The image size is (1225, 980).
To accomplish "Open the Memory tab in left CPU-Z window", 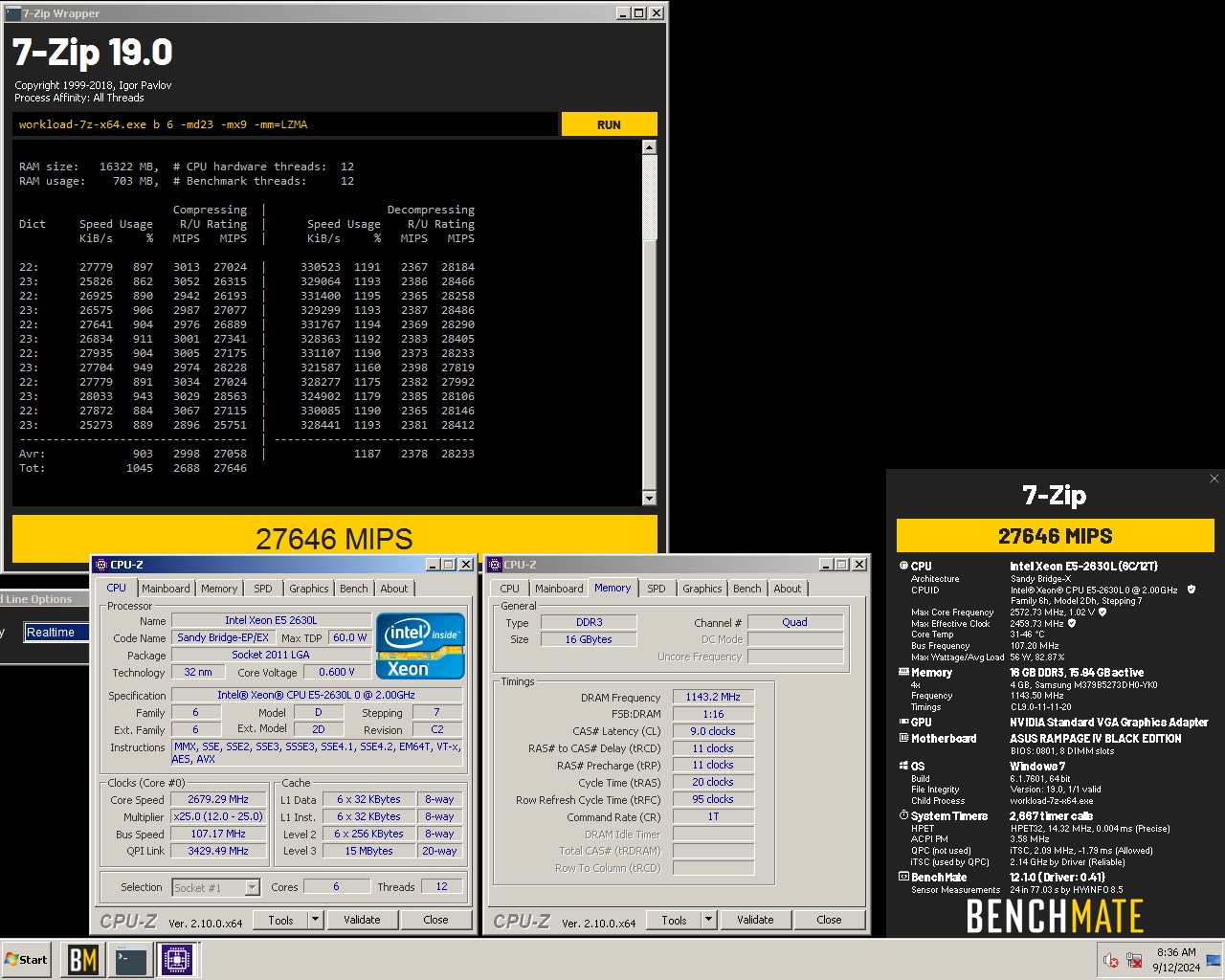I will click(219, 589).
